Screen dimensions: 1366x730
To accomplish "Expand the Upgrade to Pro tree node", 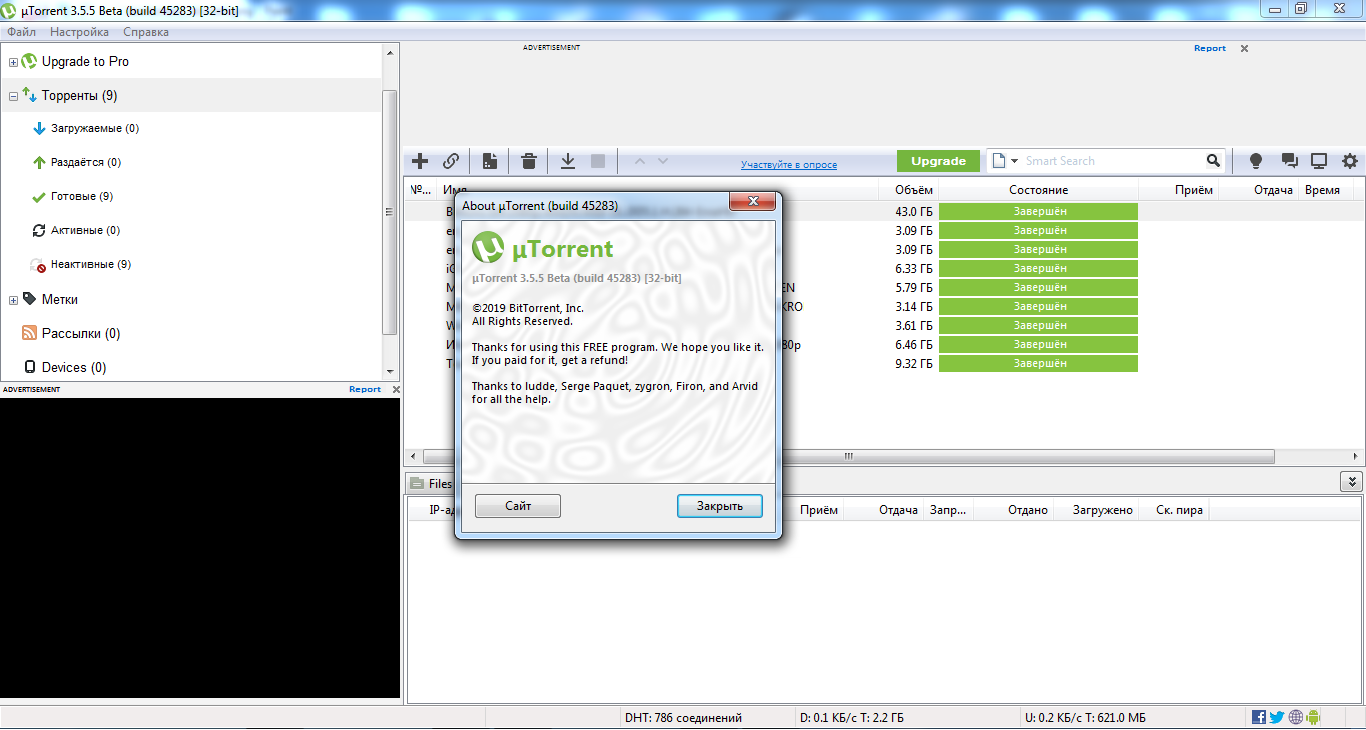I will tap(13, 62).
